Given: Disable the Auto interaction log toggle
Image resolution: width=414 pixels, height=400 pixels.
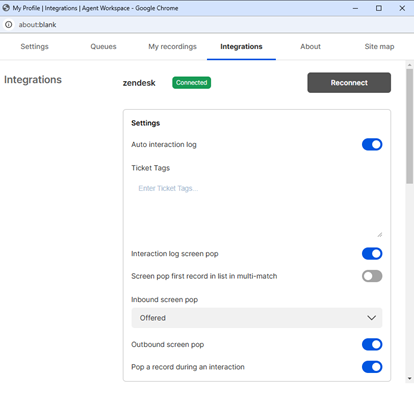Looking at the screenshot, I should [x=372, y=144].
